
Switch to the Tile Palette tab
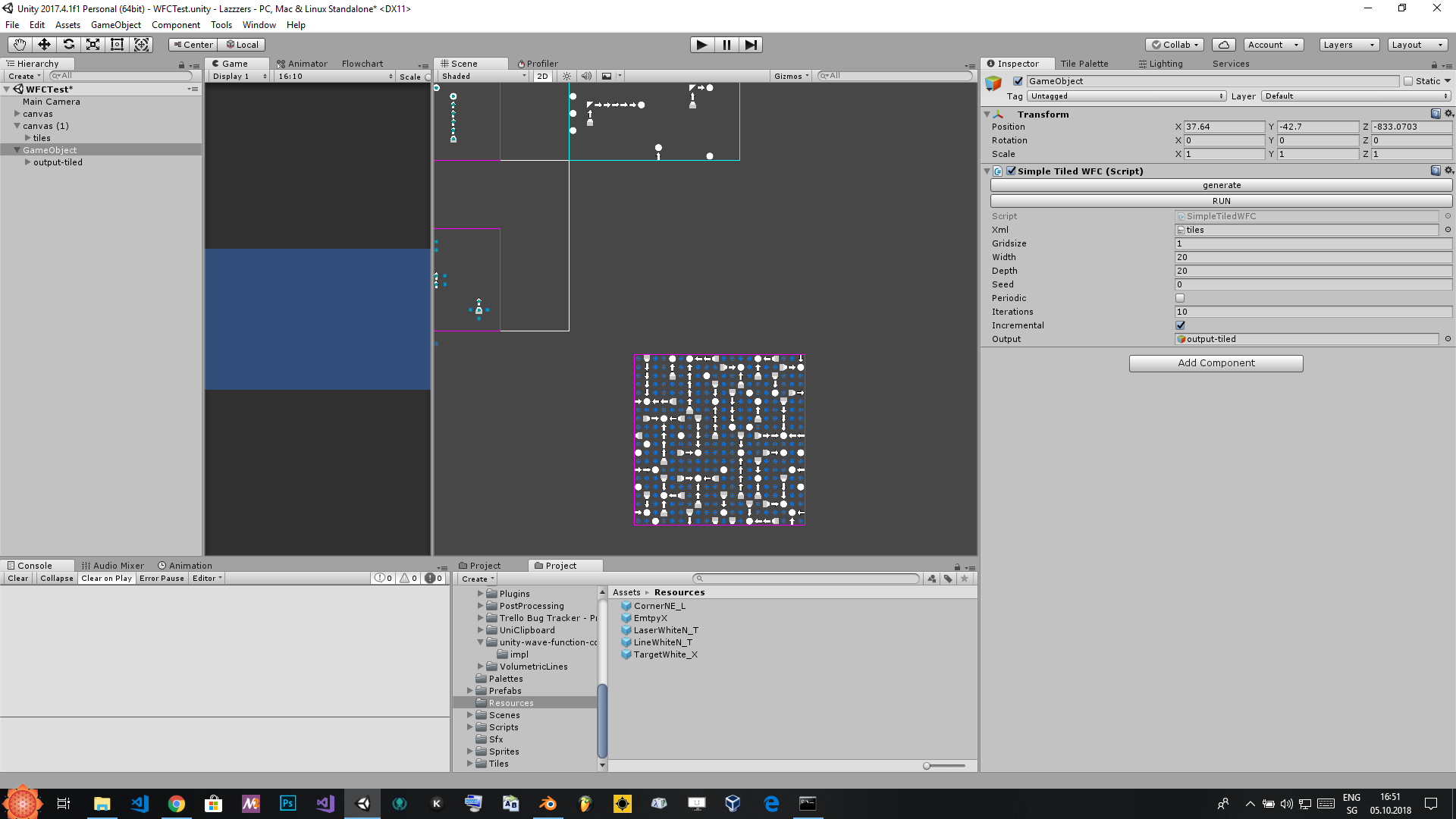(1084, 64)
